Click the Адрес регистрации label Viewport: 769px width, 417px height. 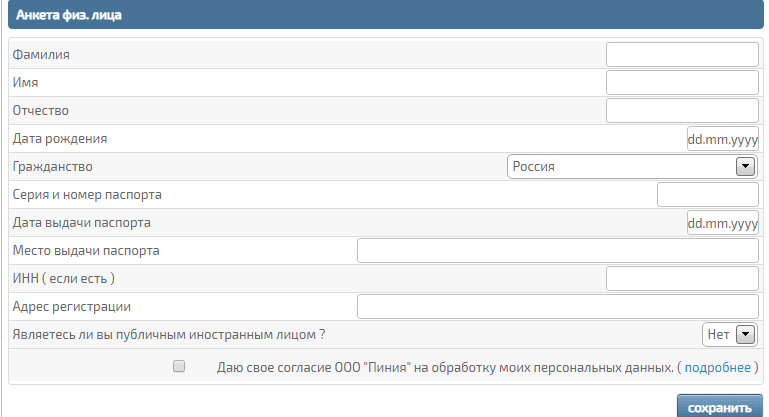(72, 307)
